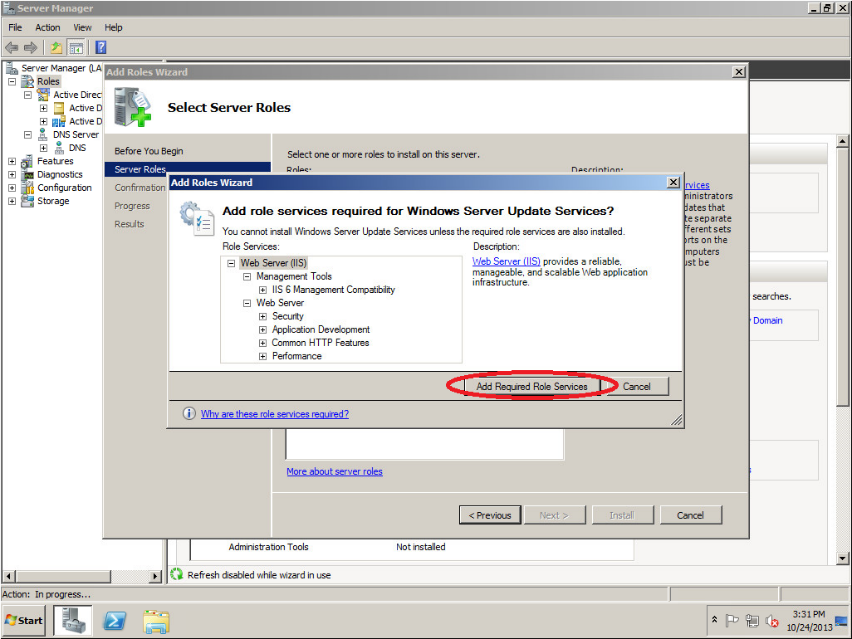852x639 pixels.
Task: Open the File menu
Action: coord(15,28)
